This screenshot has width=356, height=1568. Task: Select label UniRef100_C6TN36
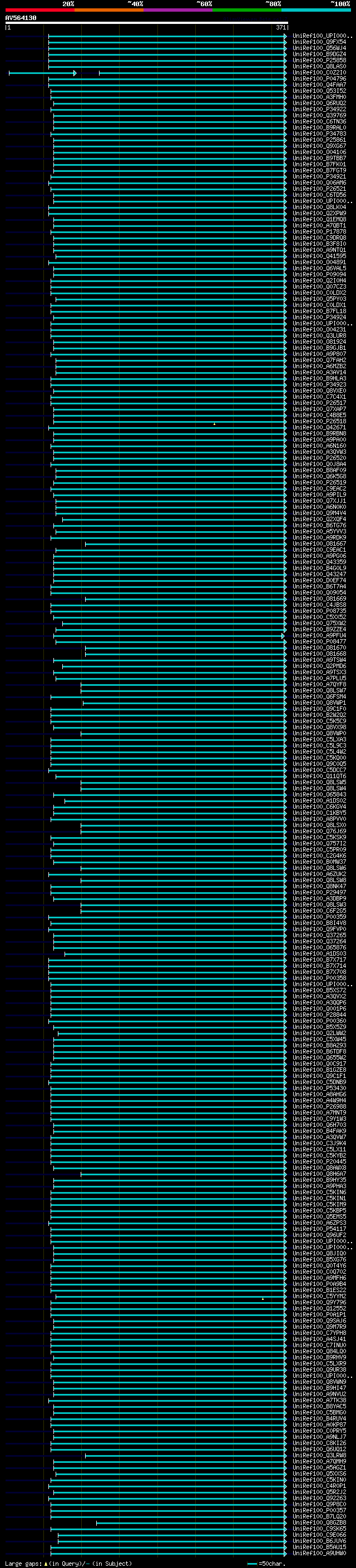pos(319,121)
